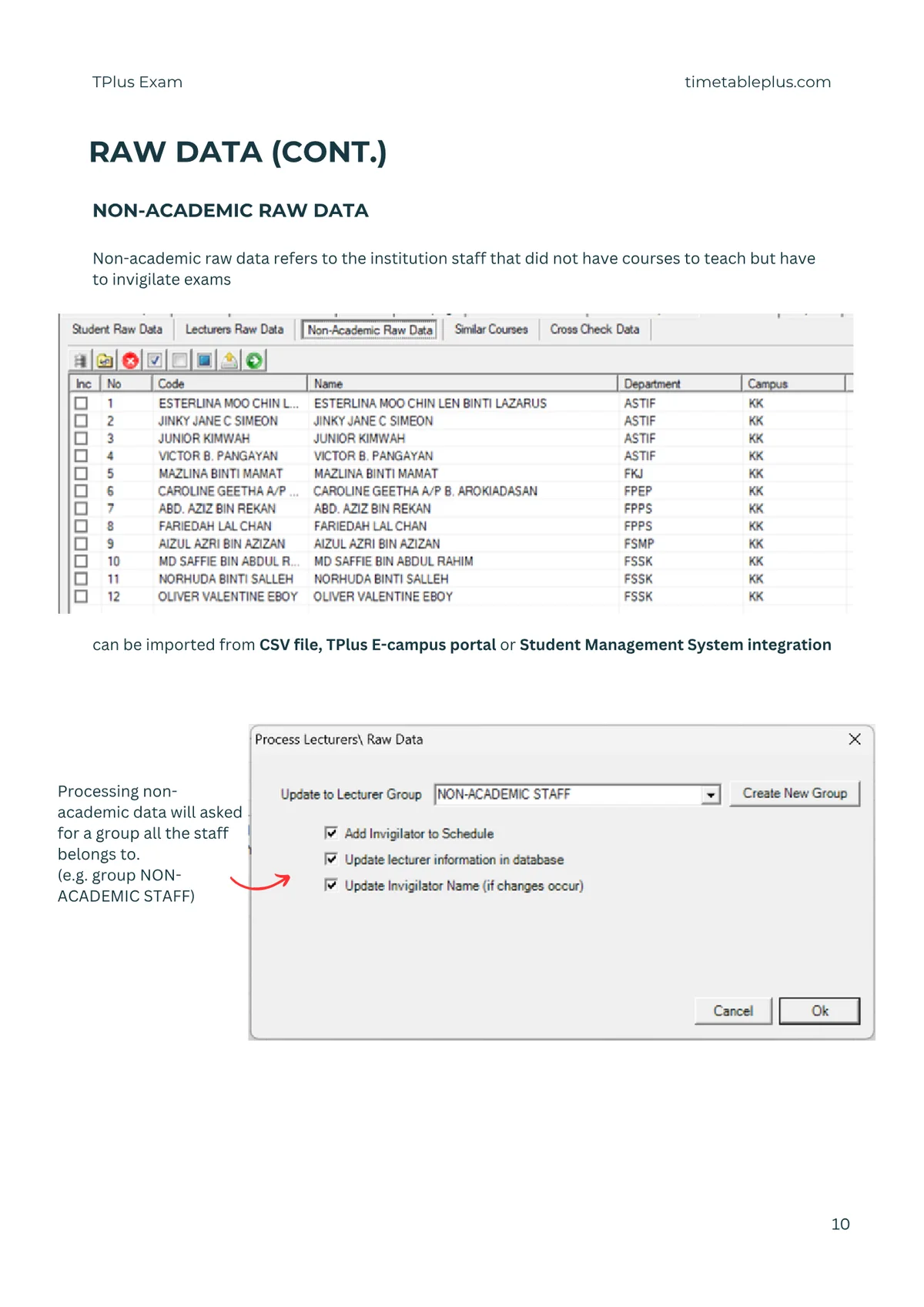
Task: Click the blue square toolbar icon
Action: click(204, 360)
